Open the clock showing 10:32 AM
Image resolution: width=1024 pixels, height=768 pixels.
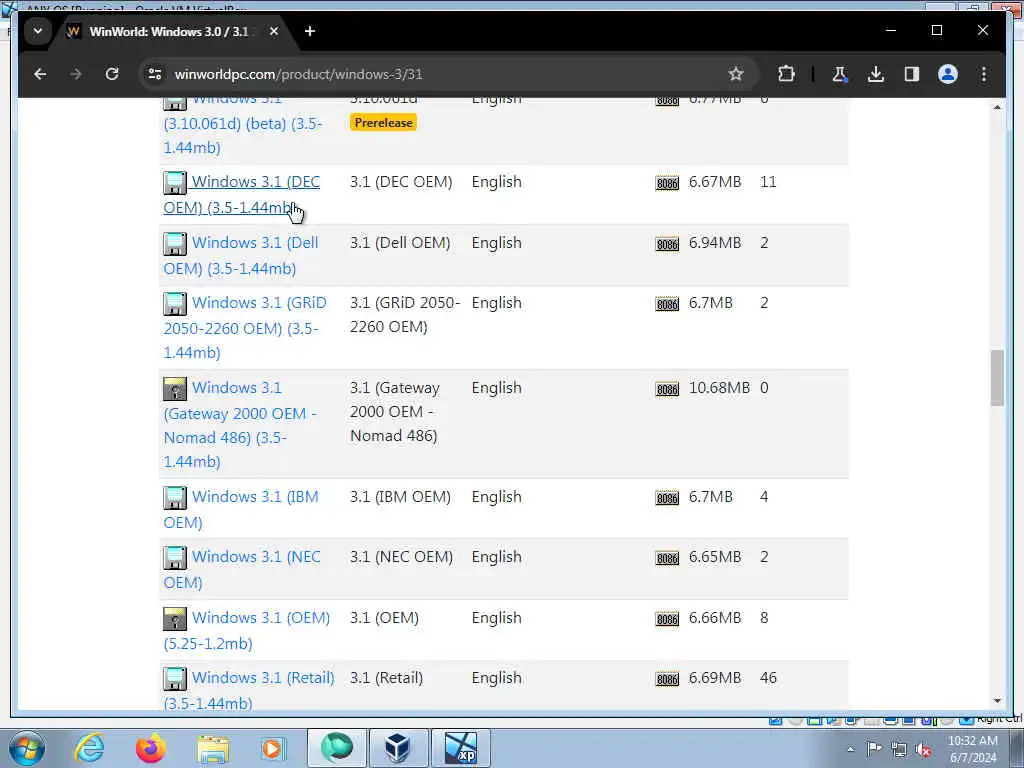coord(972,749)
